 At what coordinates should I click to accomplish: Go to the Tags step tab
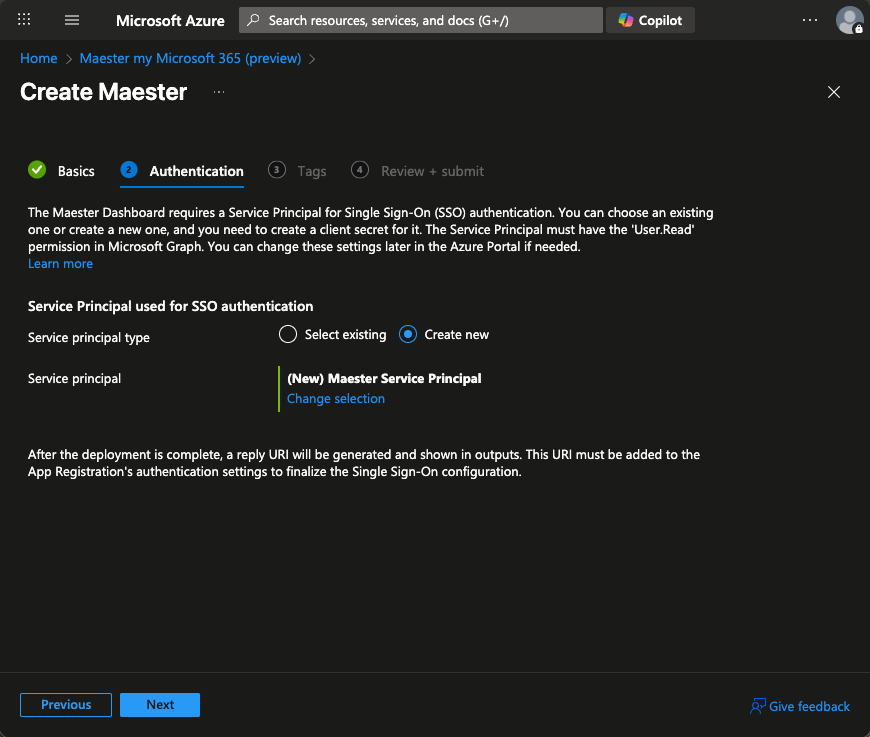311,171
